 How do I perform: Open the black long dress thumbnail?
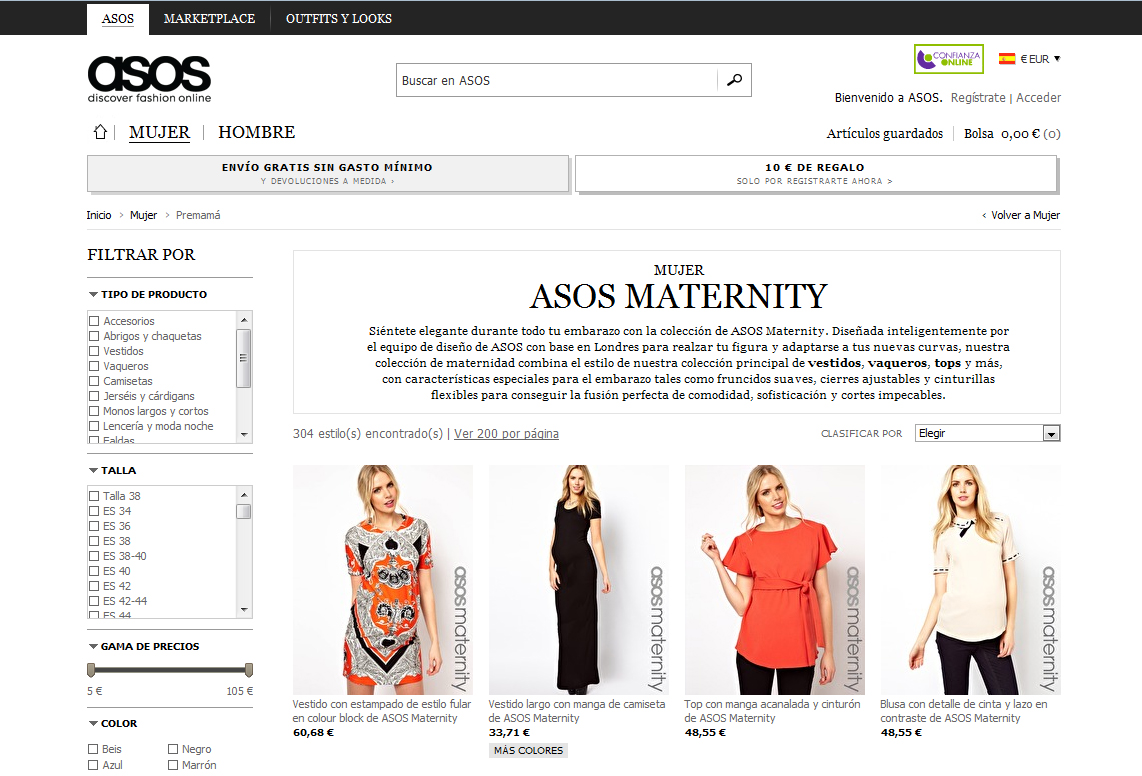click(x=578, y=580)
